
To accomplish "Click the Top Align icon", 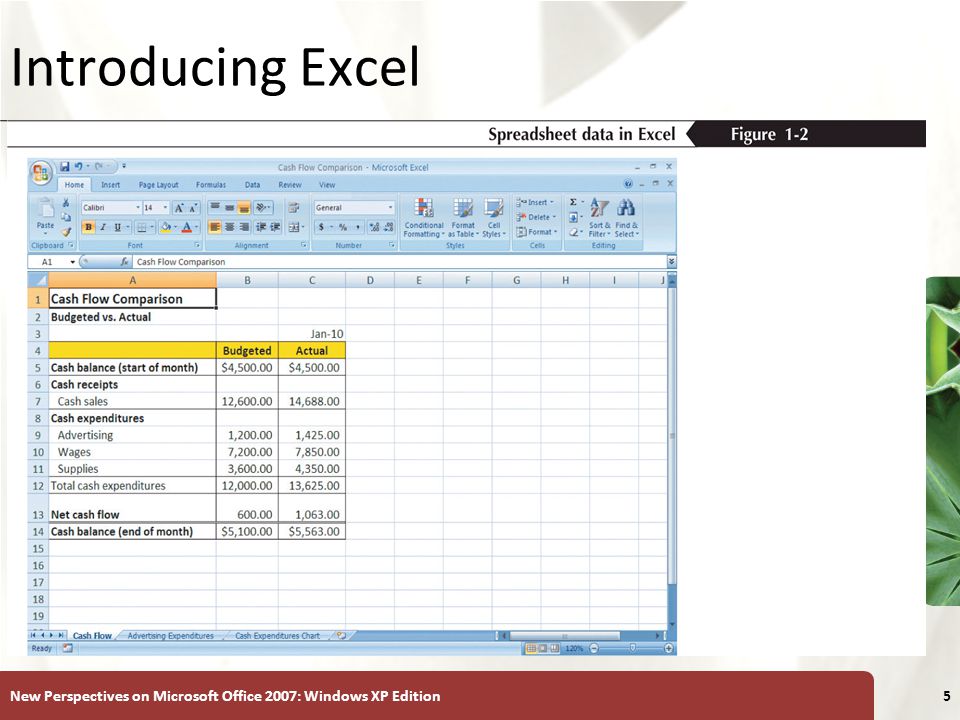I will coord(215,208).
